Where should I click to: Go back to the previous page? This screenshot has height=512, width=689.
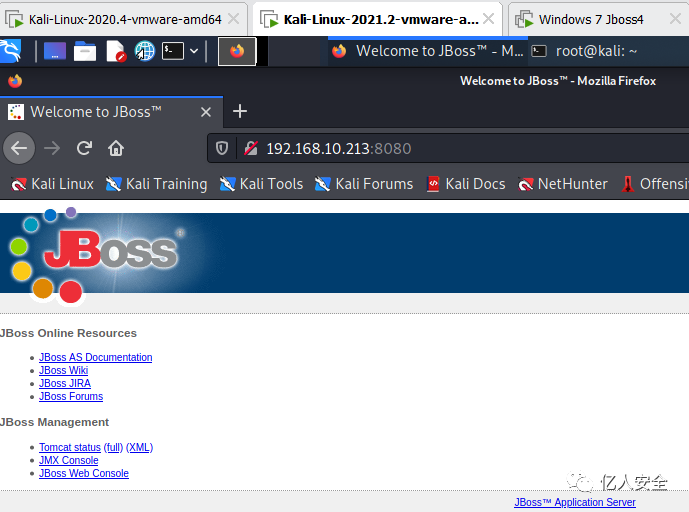(19, 148)
